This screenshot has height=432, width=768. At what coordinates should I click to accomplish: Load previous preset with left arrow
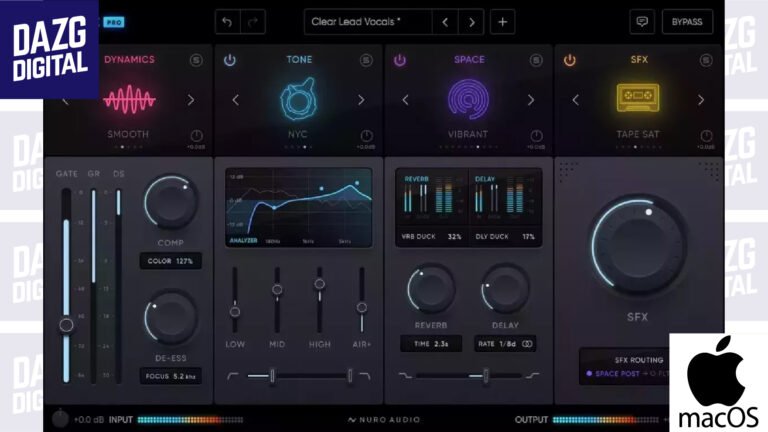point(445,22)
